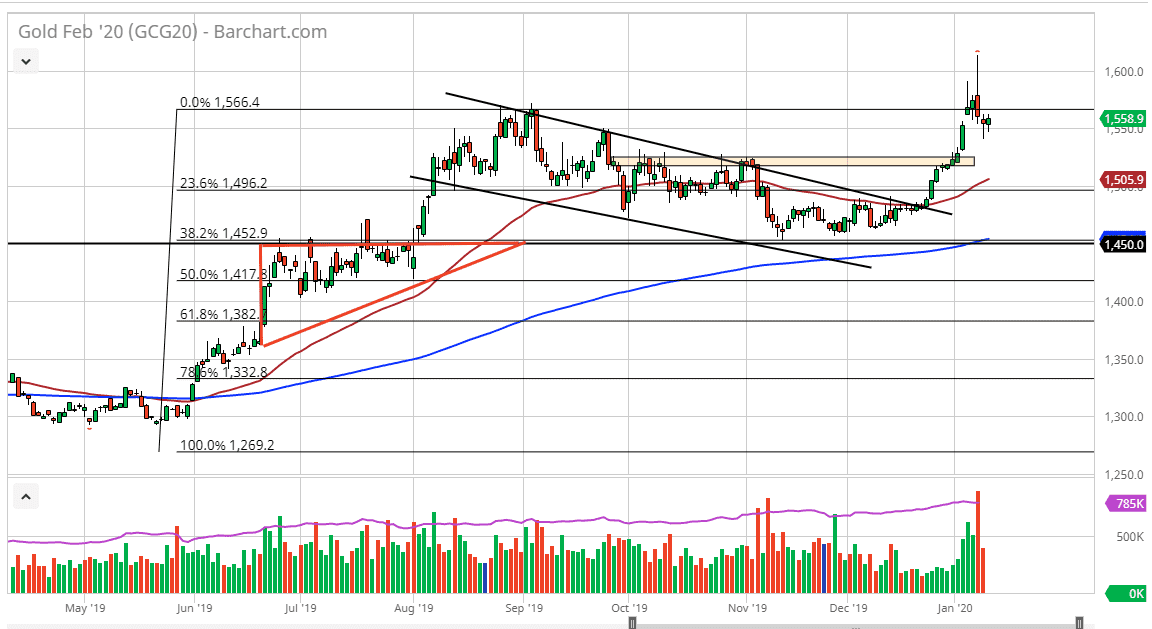
Task: Click the May '19 date axis label
Action: (85, 608)
